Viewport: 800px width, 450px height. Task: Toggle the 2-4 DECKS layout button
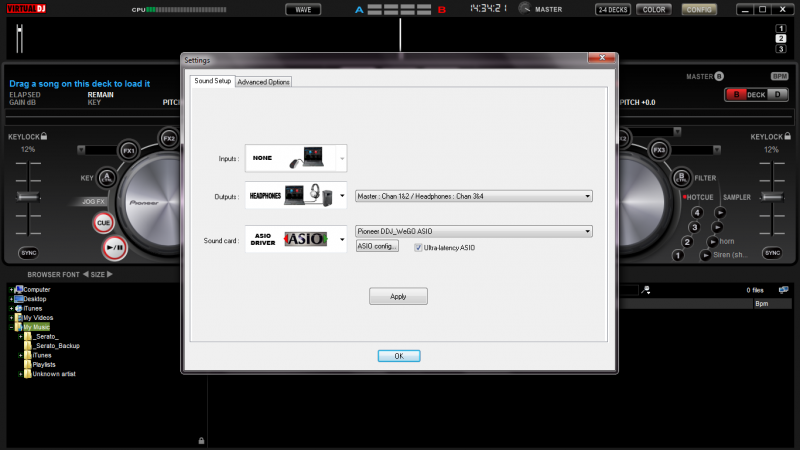coord(613,9)
